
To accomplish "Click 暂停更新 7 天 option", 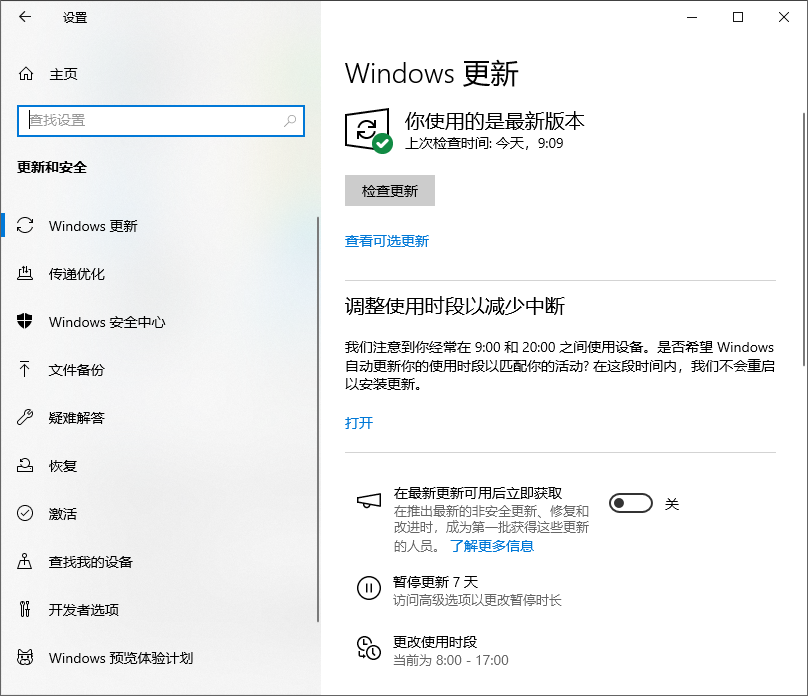I will pyautogui.click(x=435, y=582).
